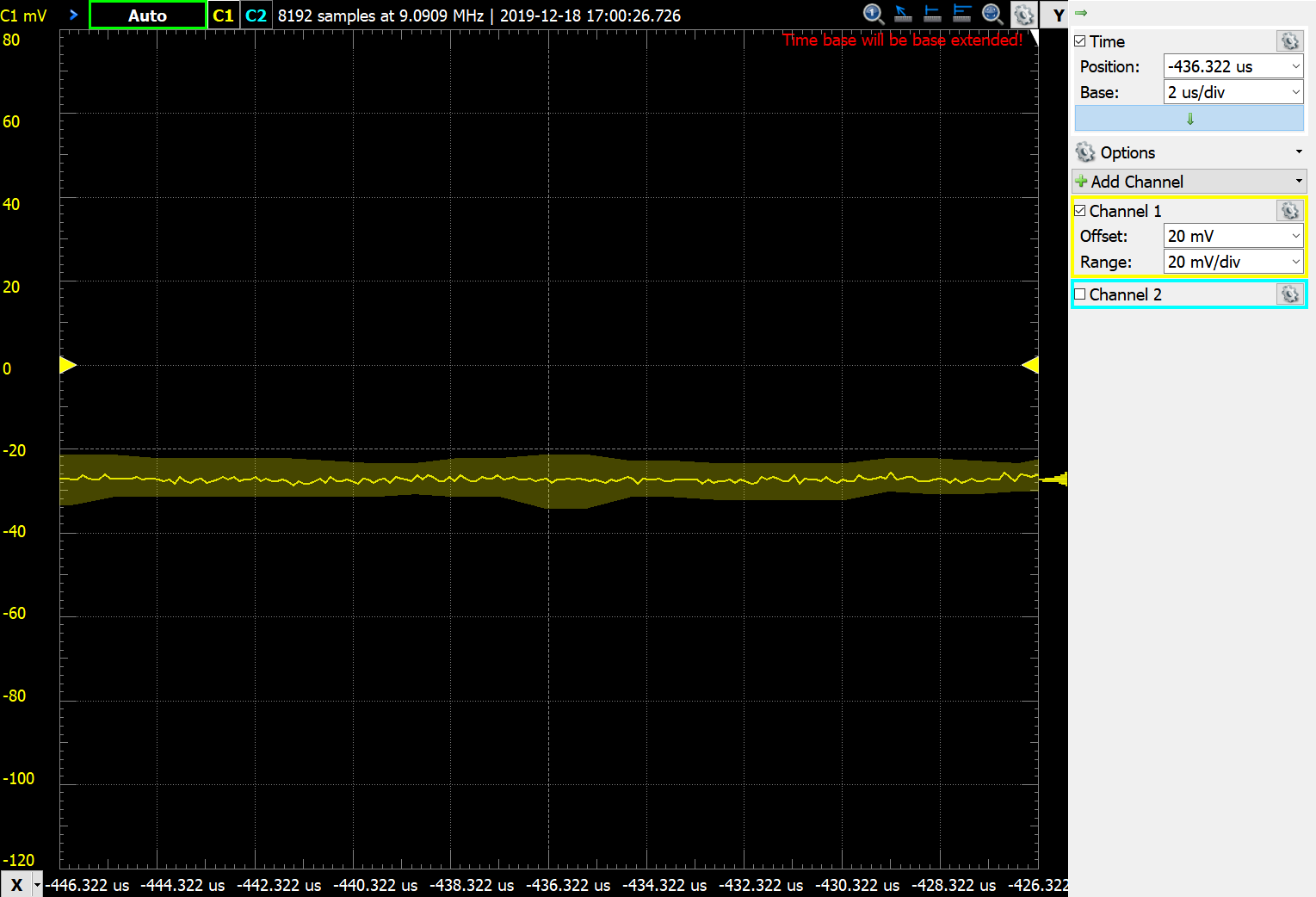
Task: Click the zoom 1:1 magnifier icon
Action: [873, 14]
